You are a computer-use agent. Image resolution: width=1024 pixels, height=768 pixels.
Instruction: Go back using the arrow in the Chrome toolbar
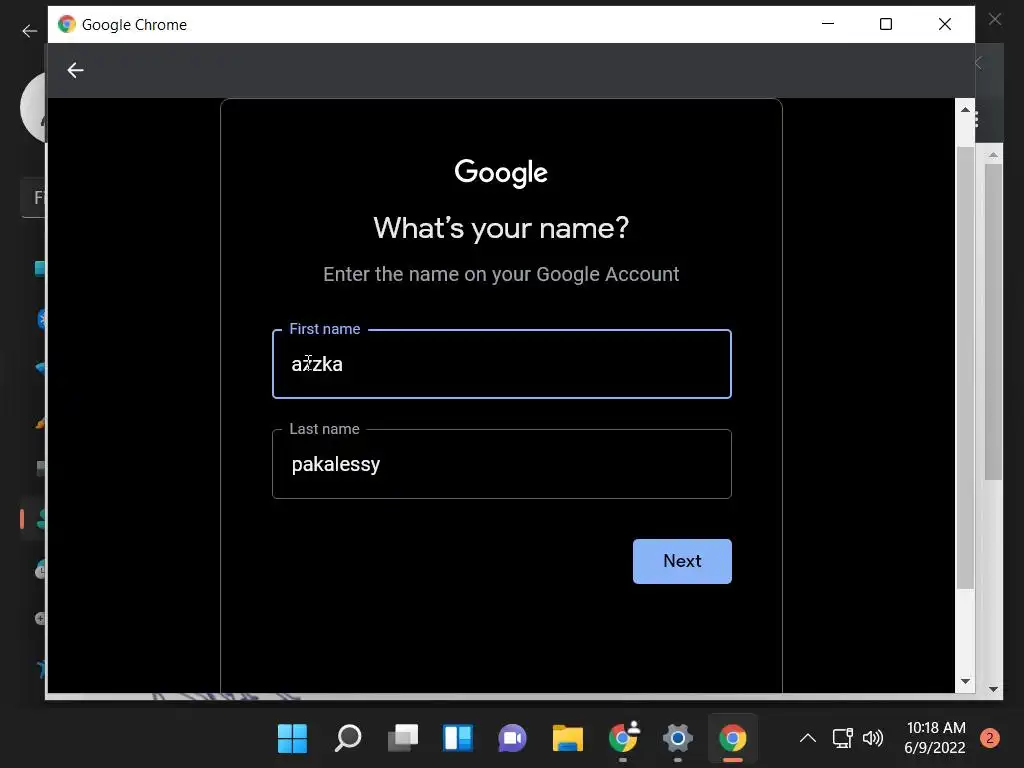[x=75, y=70]
